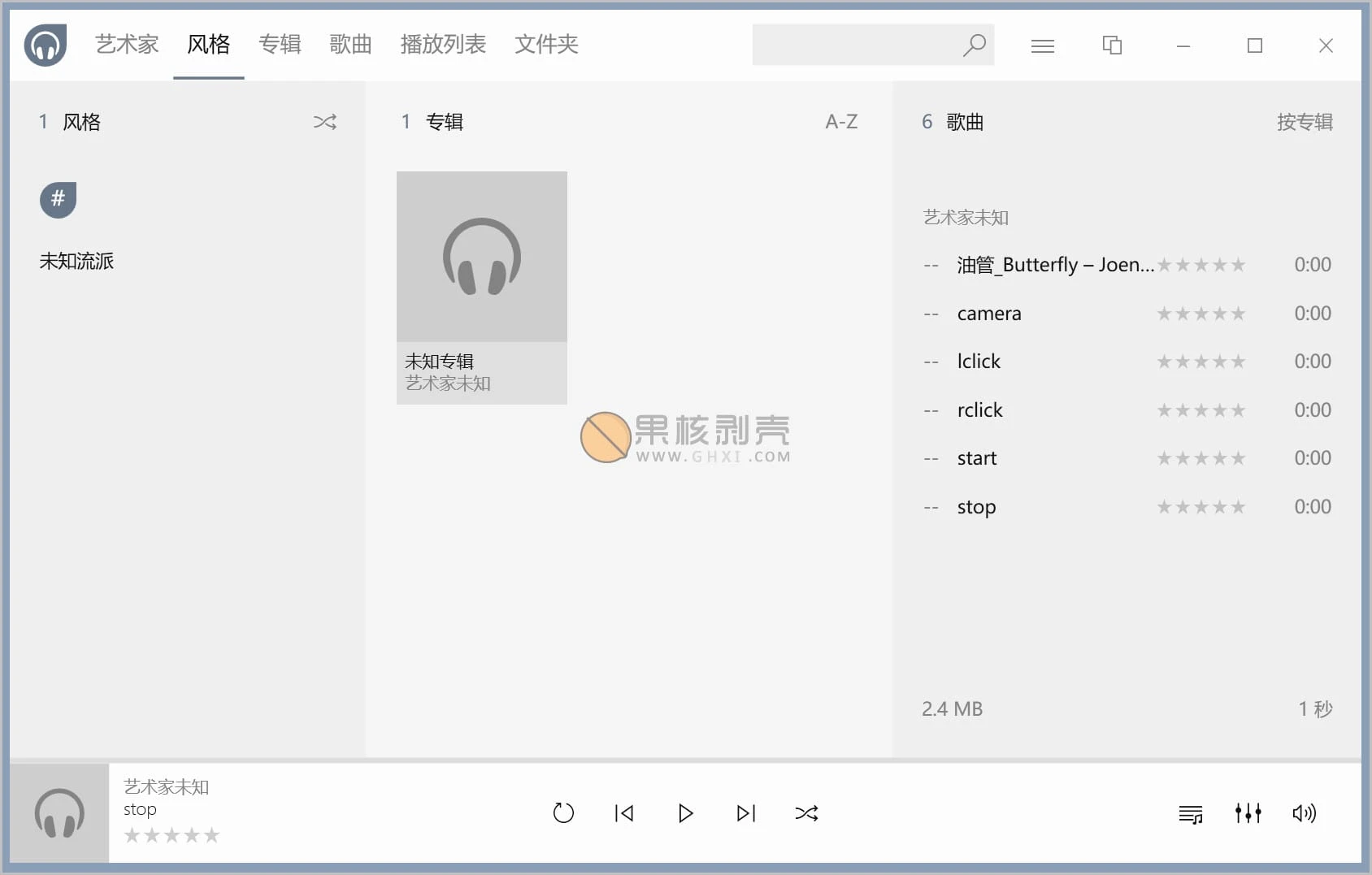Maximize the Dopamine window
The image size is (1372, 875).
coord(1255,45)
